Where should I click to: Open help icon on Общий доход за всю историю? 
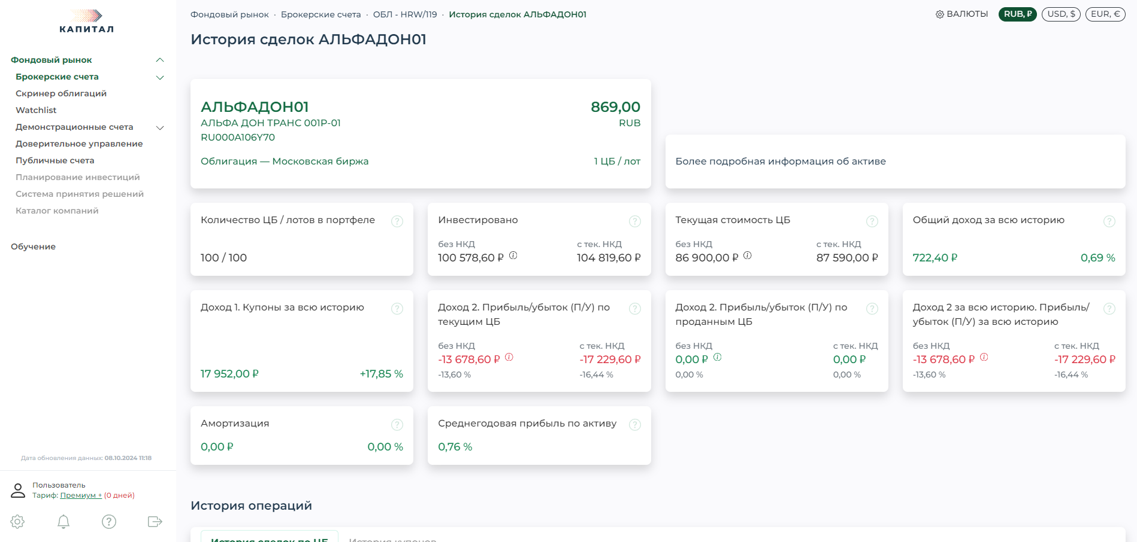pyautogui.click(x=1109, y=221)
